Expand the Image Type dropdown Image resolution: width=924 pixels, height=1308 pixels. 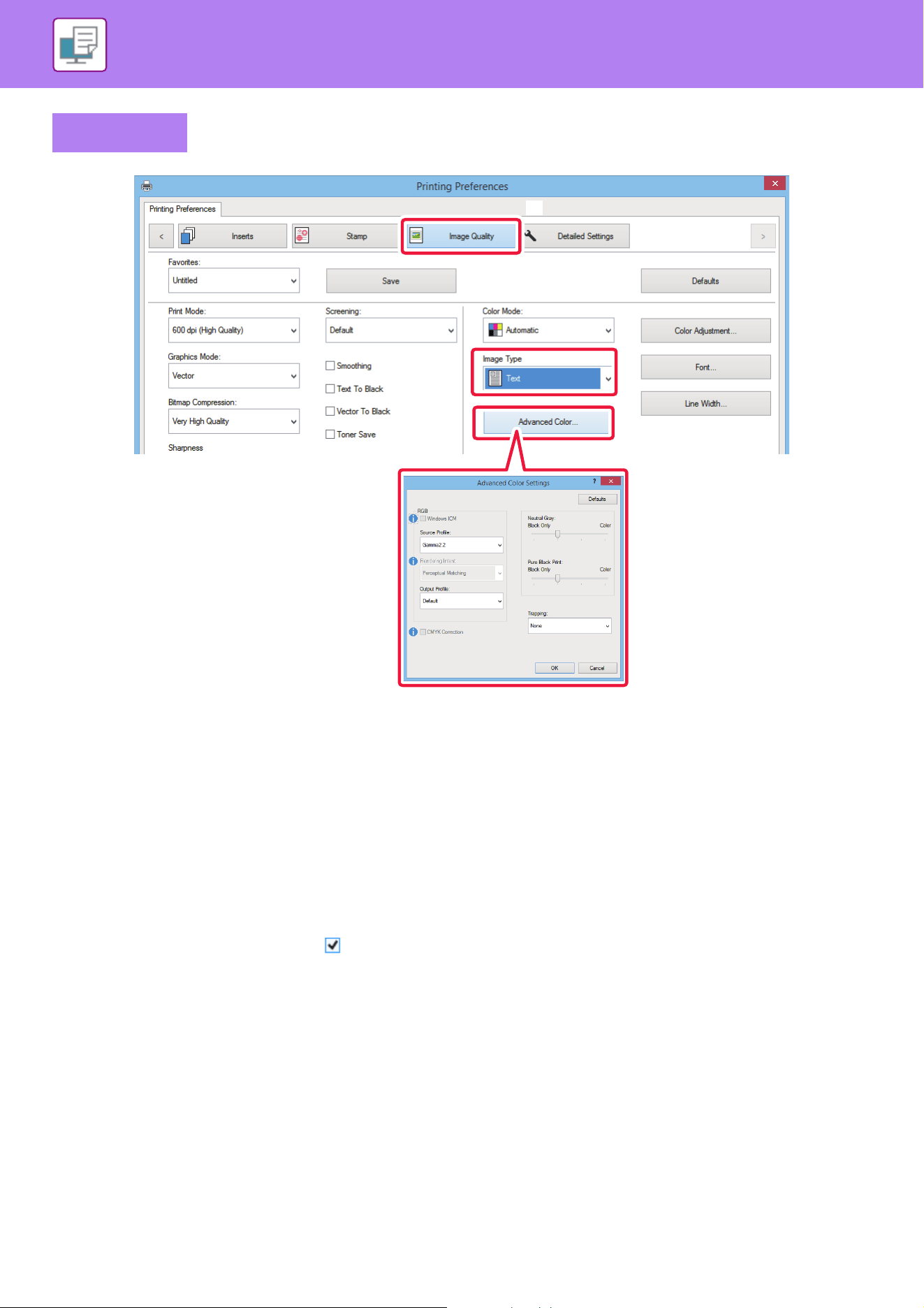549,379
